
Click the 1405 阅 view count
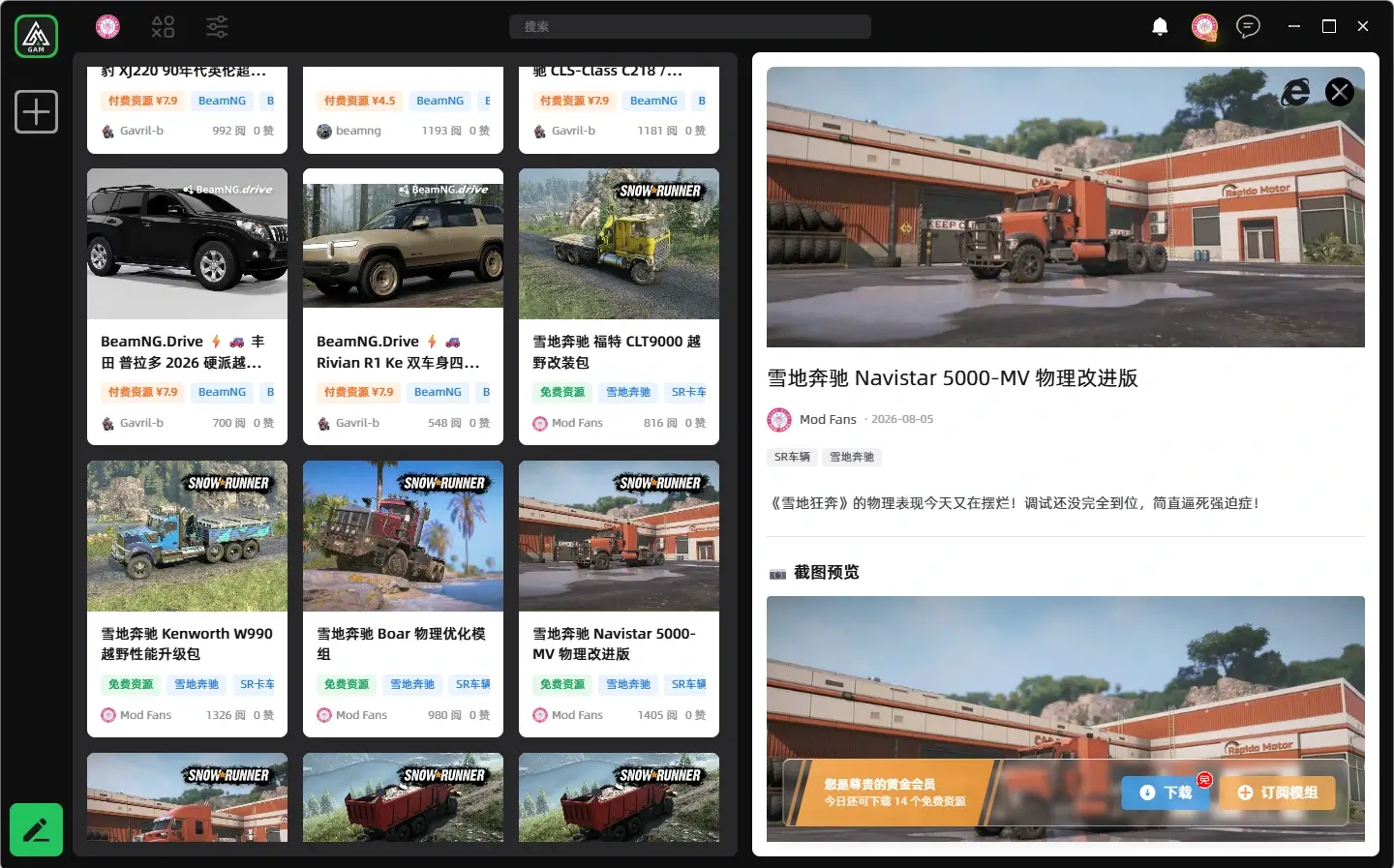pos(657,715)
